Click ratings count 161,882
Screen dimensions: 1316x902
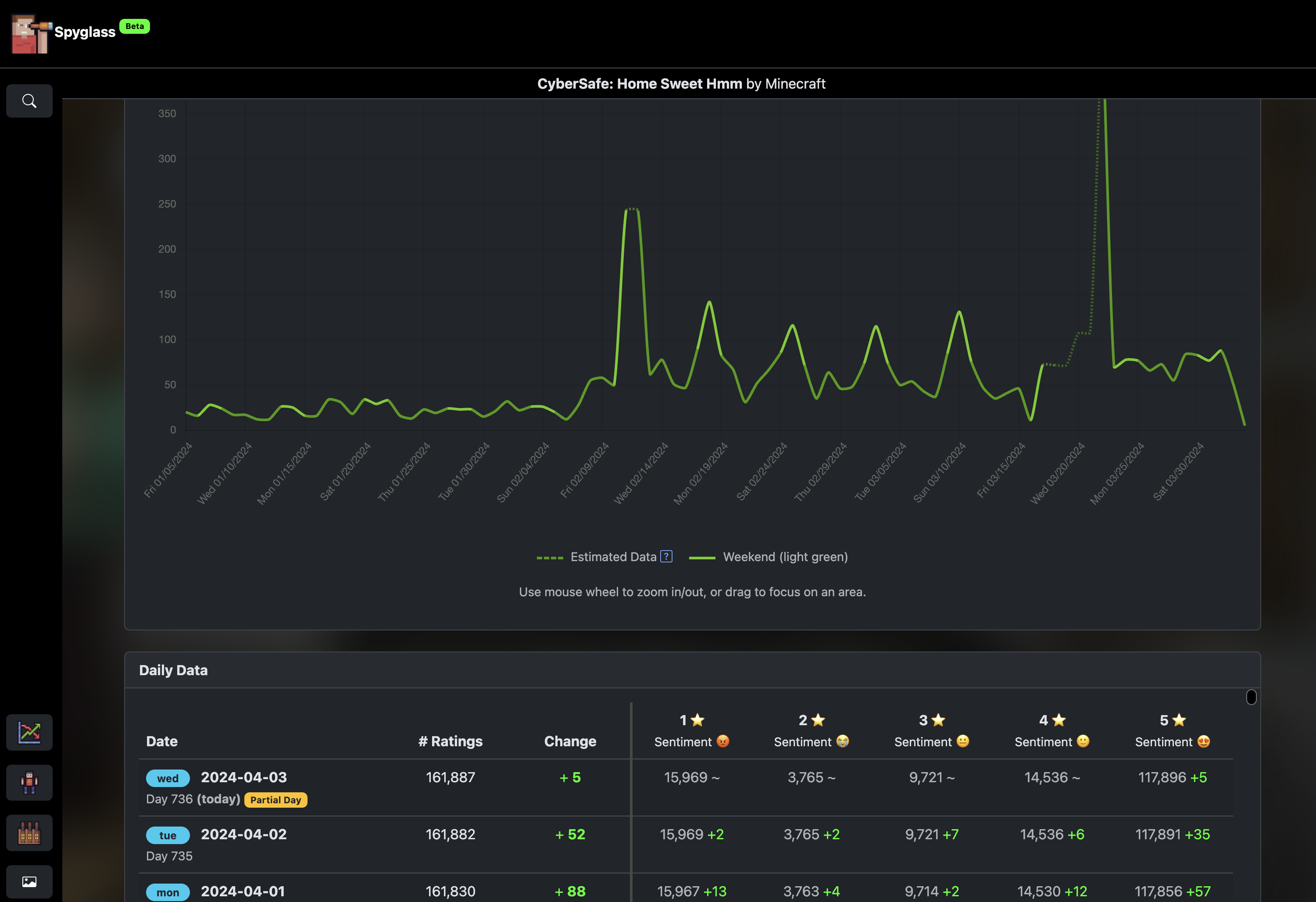pos(451,834)
